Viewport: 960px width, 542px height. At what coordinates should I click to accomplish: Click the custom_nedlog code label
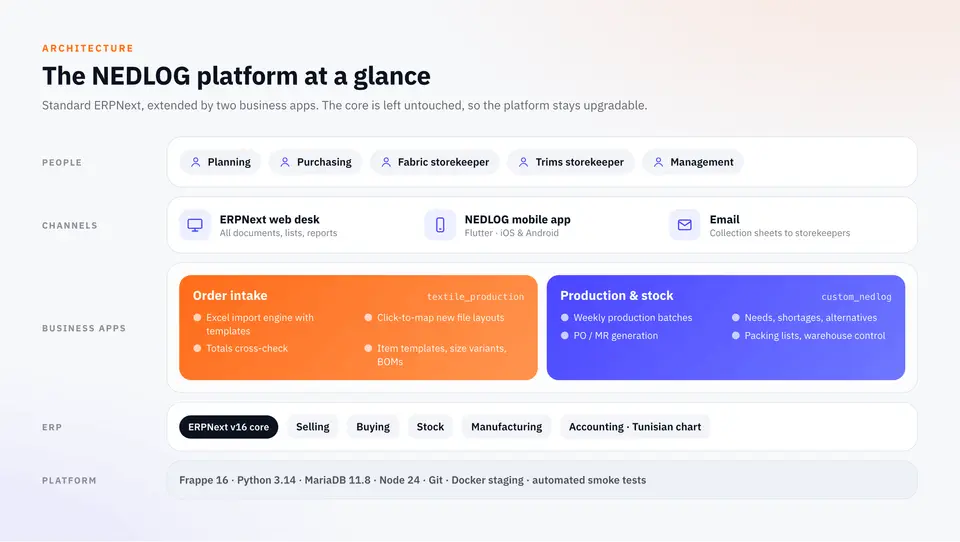(x=856, y=297)
